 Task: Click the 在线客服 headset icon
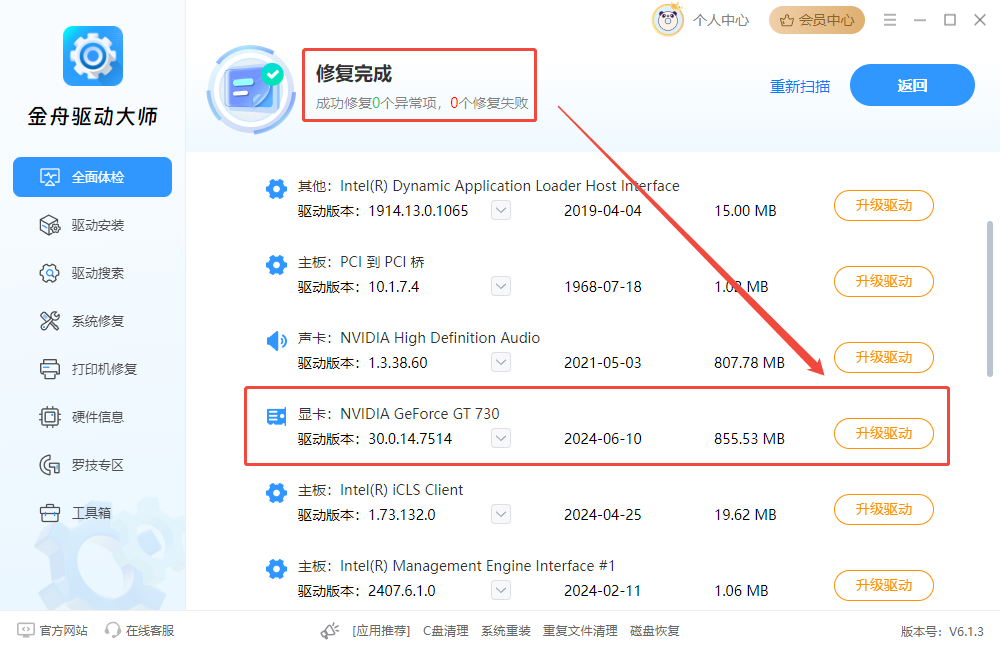(113, 630)
